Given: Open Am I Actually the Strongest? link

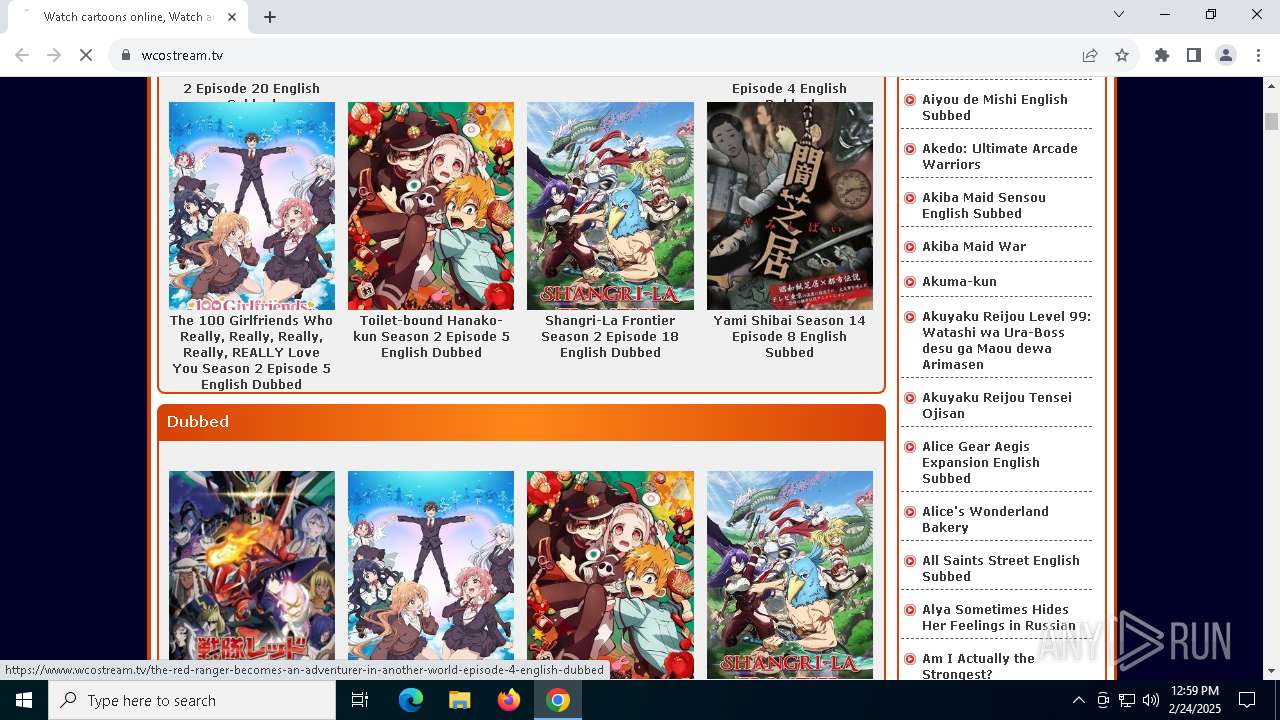Looking at the screenshot, I should click(978, 666).
